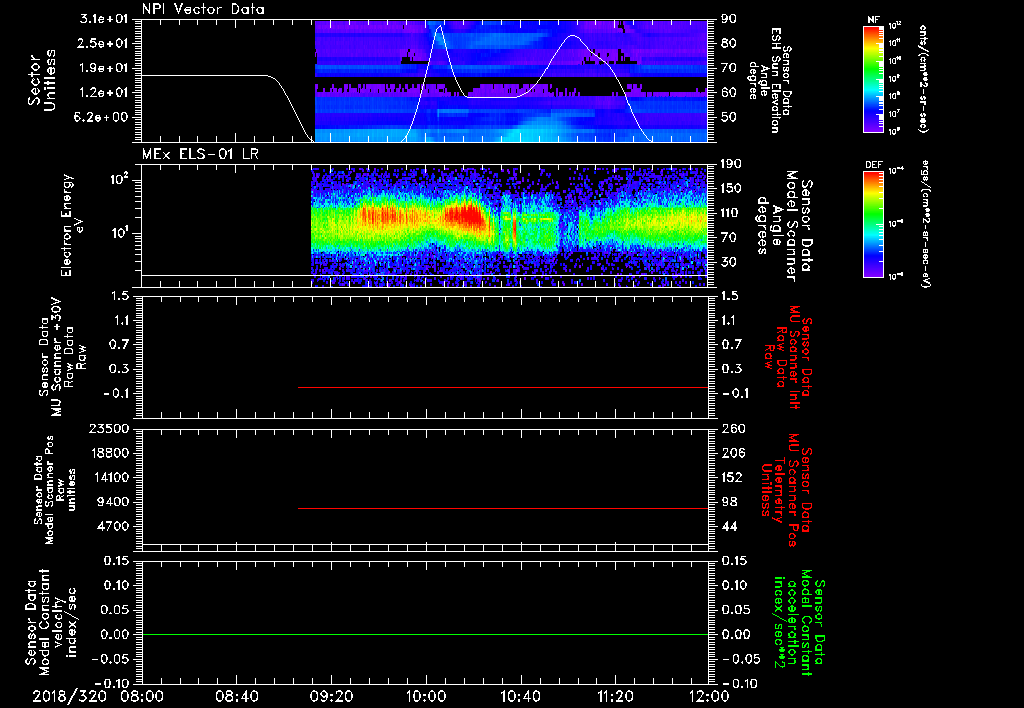Click the 4700 scanner position tick label

click(113, 526)
